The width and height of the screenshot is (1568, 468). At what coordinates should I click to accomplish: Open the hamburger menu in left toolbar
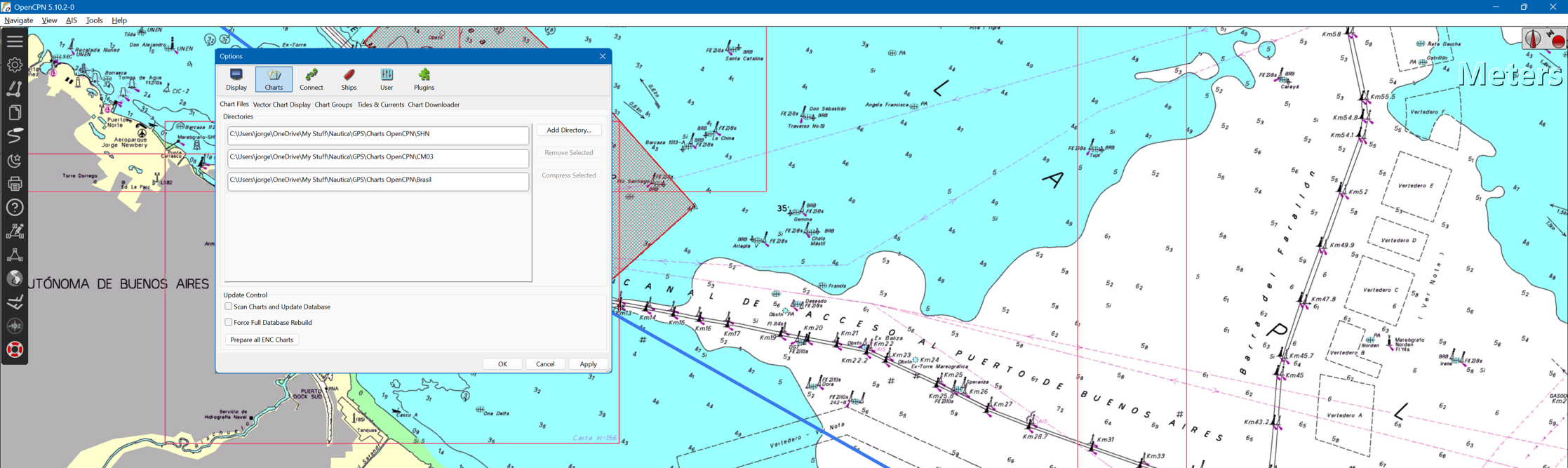15,41
